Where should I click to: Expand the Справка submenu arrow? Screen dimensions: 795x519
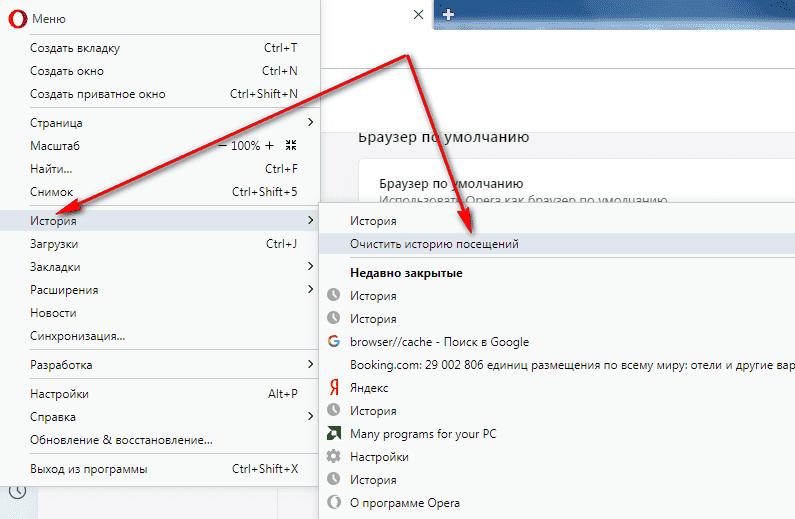310,416
